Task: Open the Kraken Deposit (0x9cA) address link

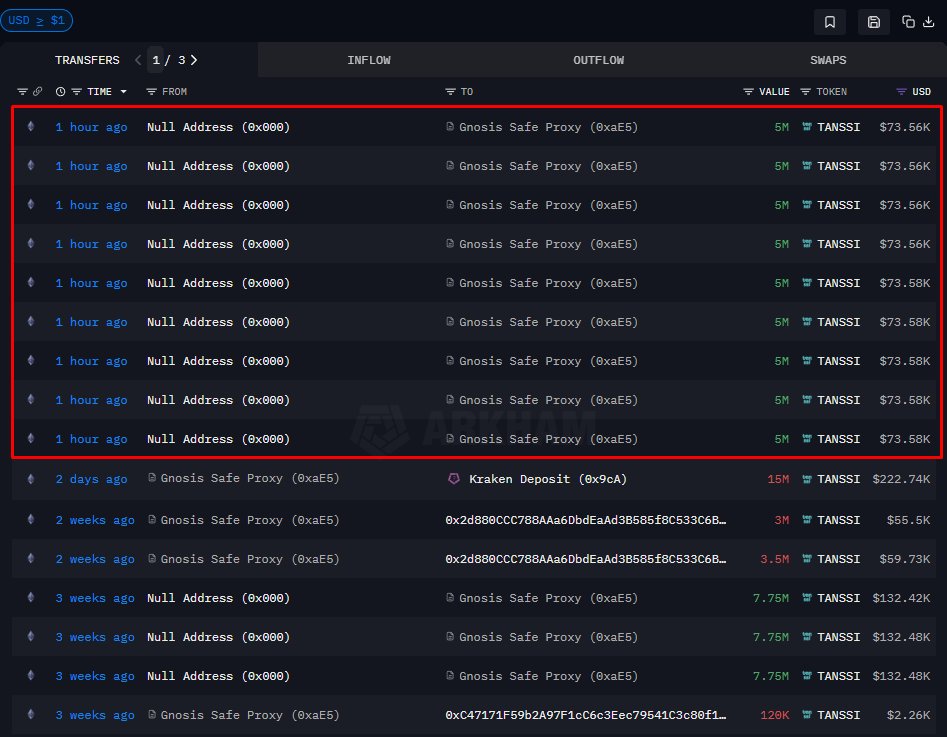Action: pyautogui.click(x=547, y=479)
